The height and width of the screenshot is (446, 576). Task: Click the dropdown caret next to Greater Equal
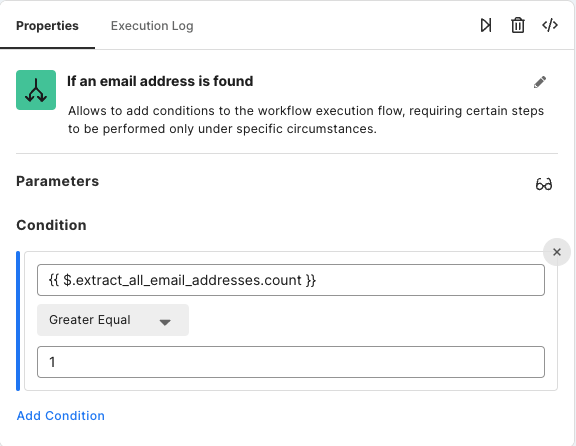(165, 322)
